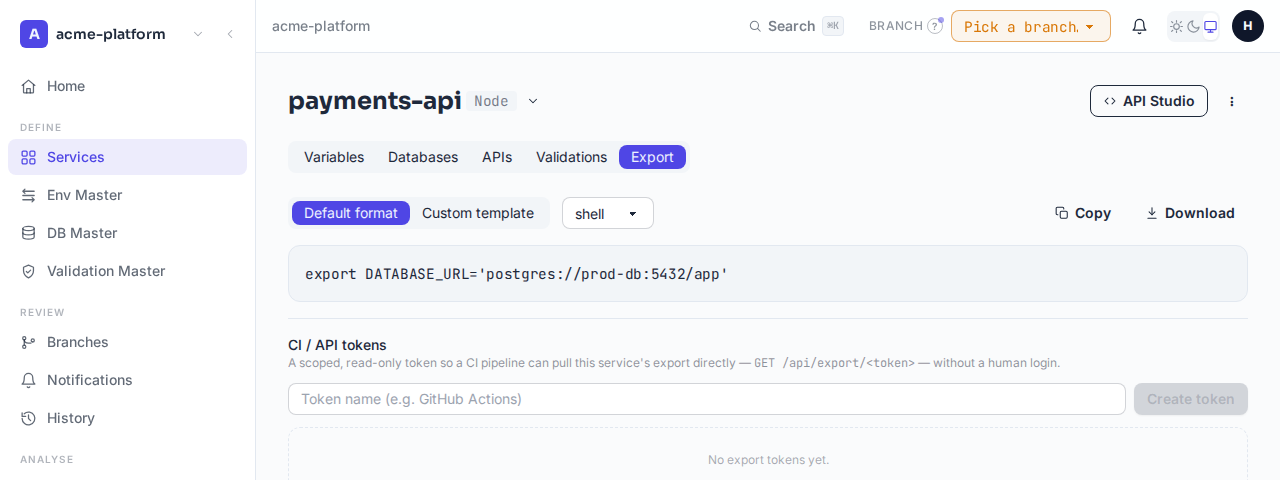The height and width of the screenshot is (480, 1280).
Task: Click the search magnifier icon
Action: coord(755,26)
